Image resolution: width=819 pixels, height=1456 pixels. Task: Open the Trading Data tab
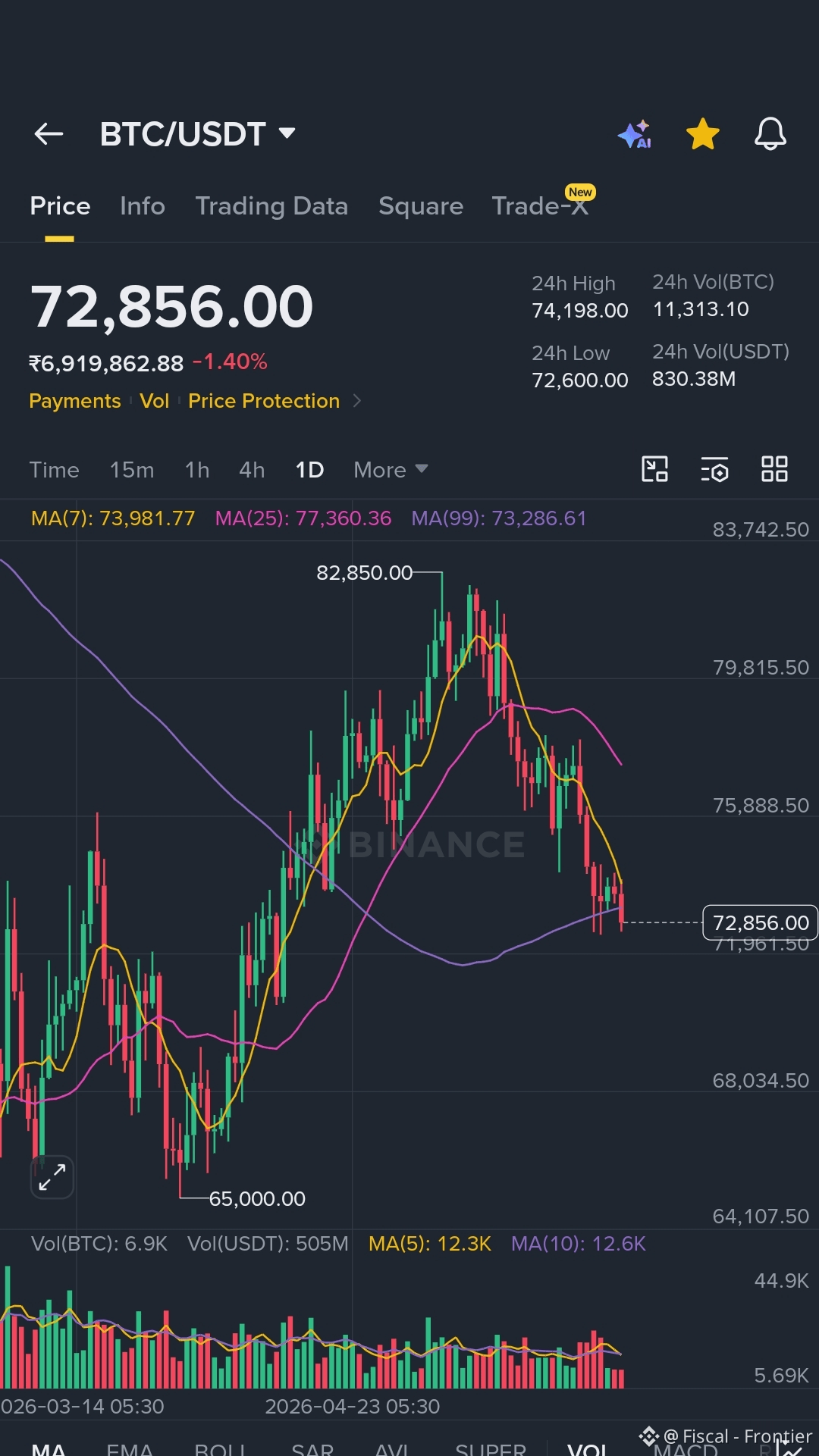[271, 206]
